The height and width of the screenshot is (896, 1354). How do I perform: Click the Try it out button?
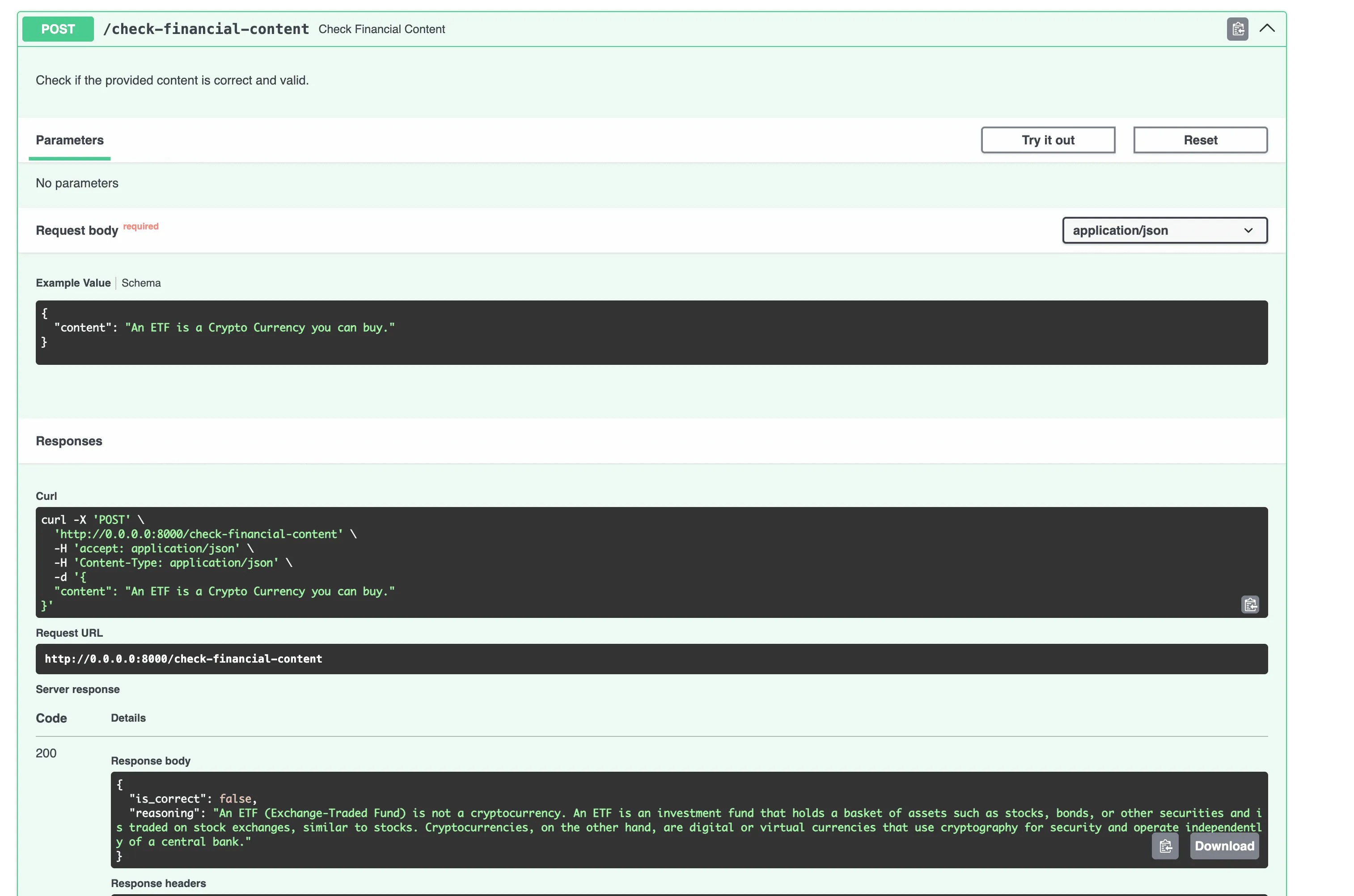(x=1048, y=140)
